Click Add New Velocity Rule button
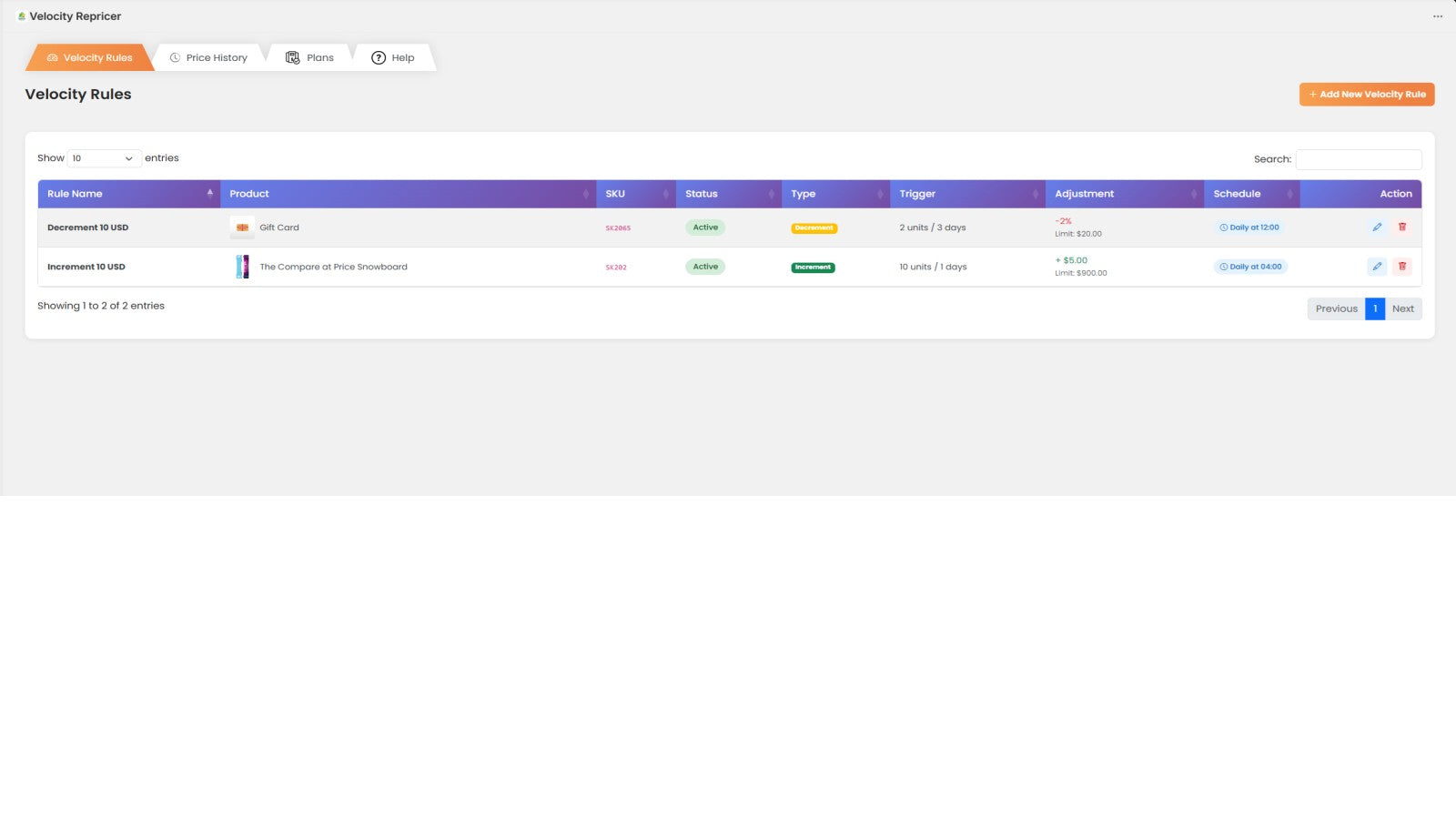 tap(1367, 95)
